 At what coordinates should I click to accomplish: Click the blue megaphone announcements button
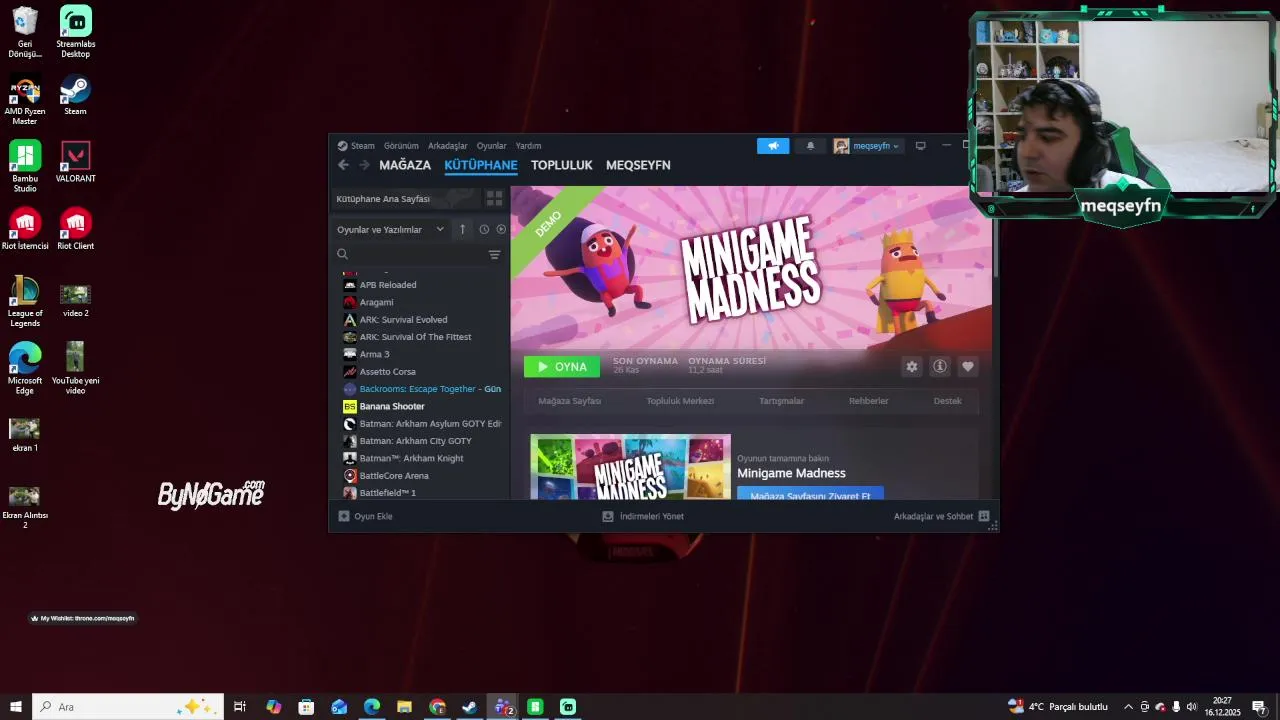(x=773, y=146)
